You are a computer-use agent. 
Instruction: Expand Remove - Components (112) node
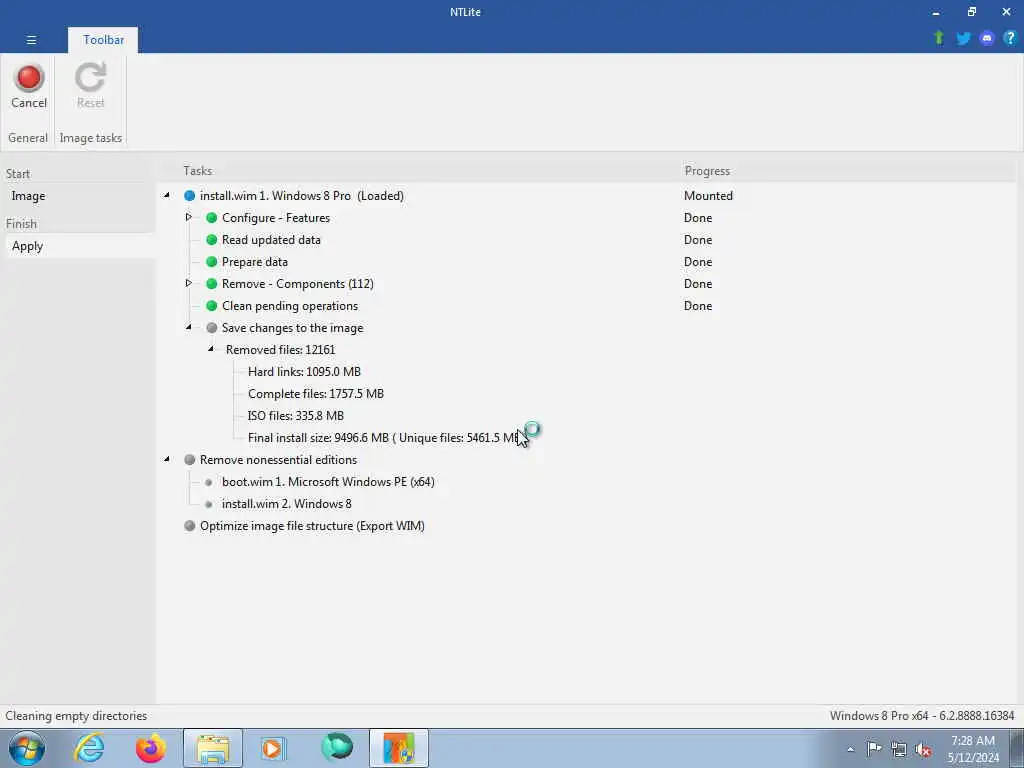(x=189, y=283)
